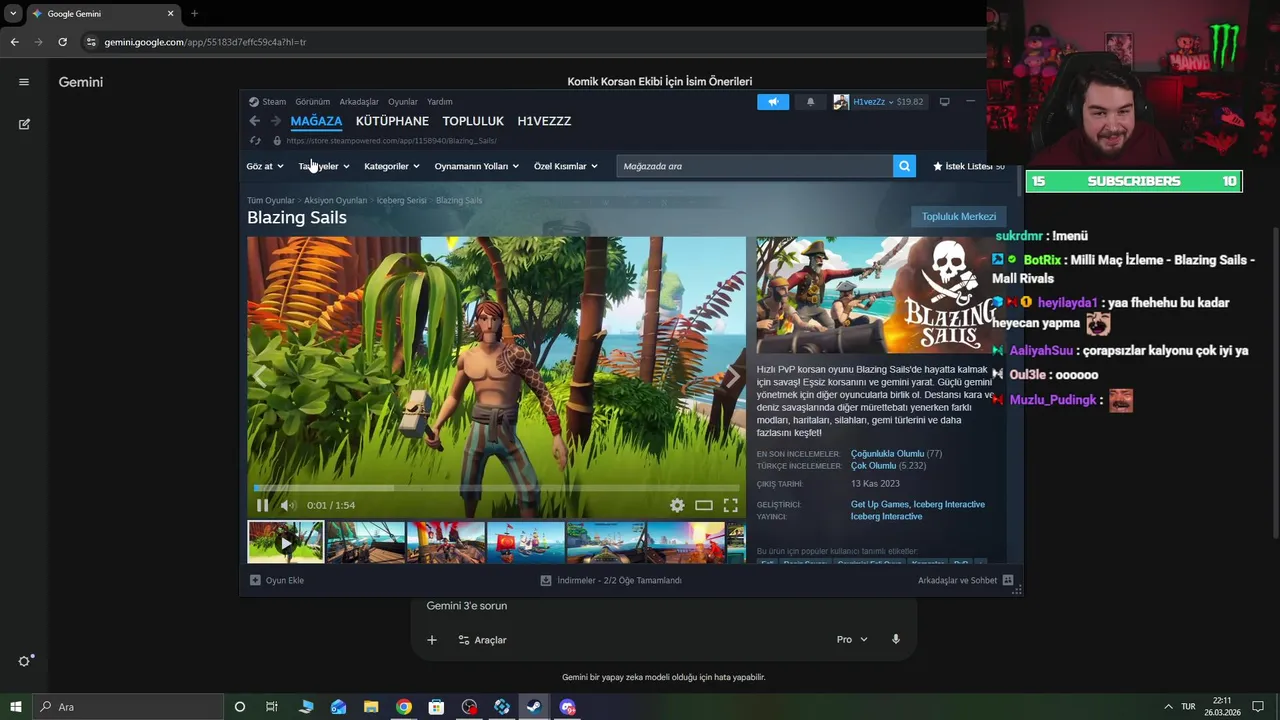This screenshot has height=720, width=1280.
Task: Go forward in Steam navigation
Action: pyautogui.click(x=276, y=121)
